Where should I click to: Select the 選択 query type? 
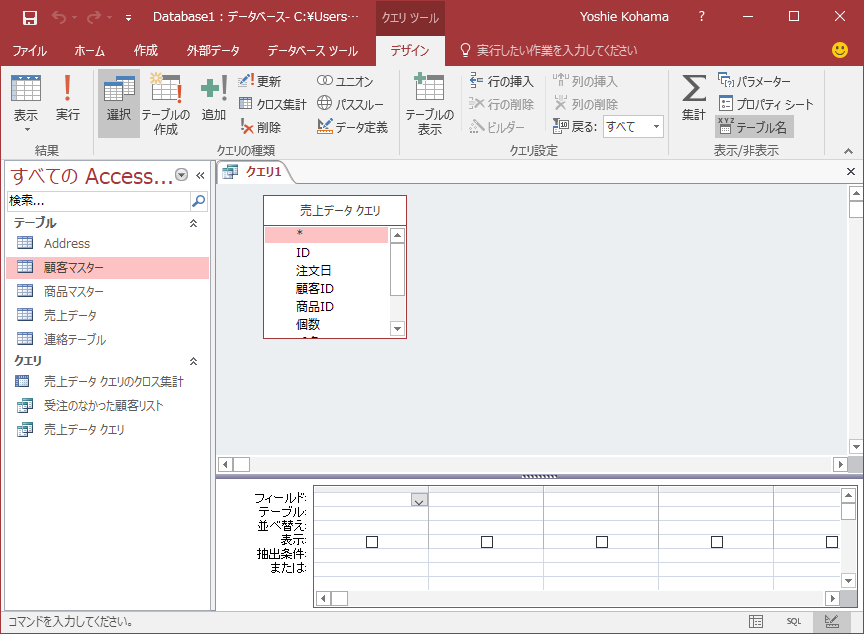(x=119, y=103)
